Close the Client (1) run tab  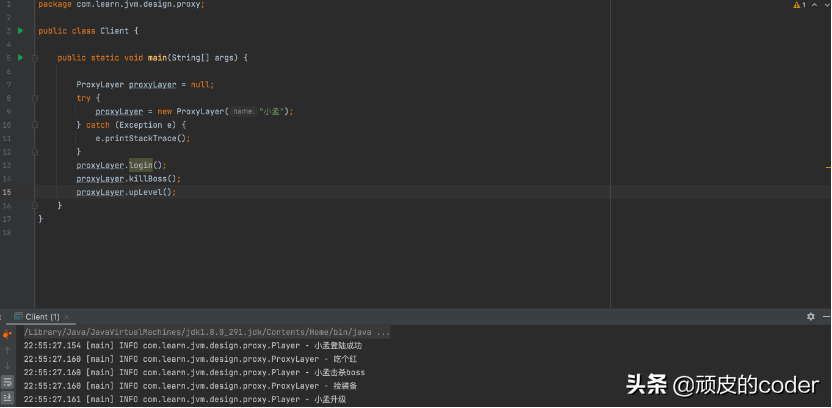tap(69, 317)
